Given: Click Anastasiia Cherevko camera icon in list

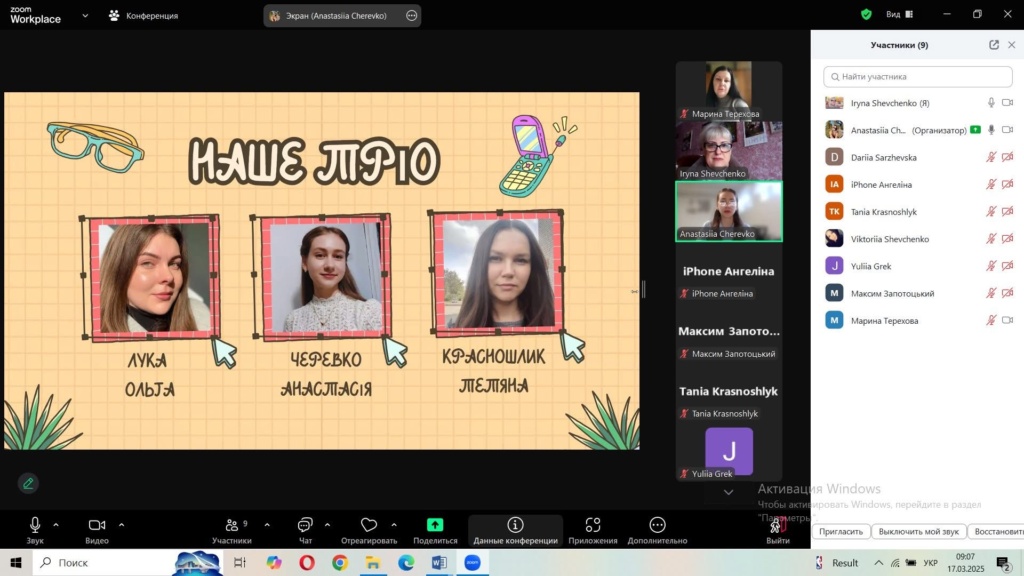Looking at the screenshot, I should tap(1008, 130).
